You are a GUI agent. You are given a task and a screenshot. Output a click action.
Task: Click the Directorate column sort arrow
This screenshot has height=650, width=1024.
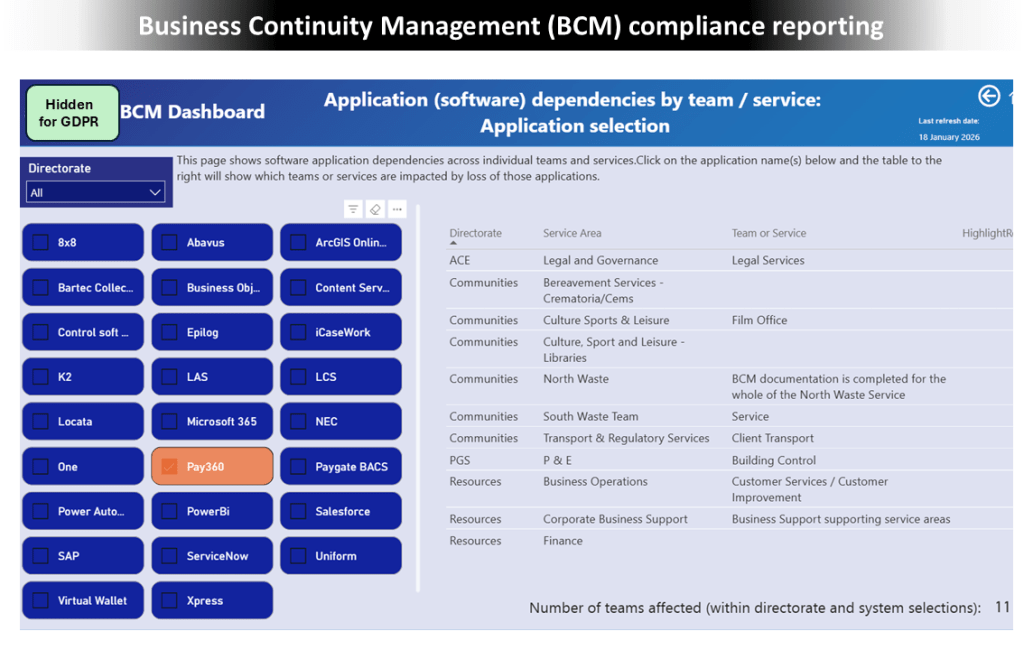click(453, 243)
